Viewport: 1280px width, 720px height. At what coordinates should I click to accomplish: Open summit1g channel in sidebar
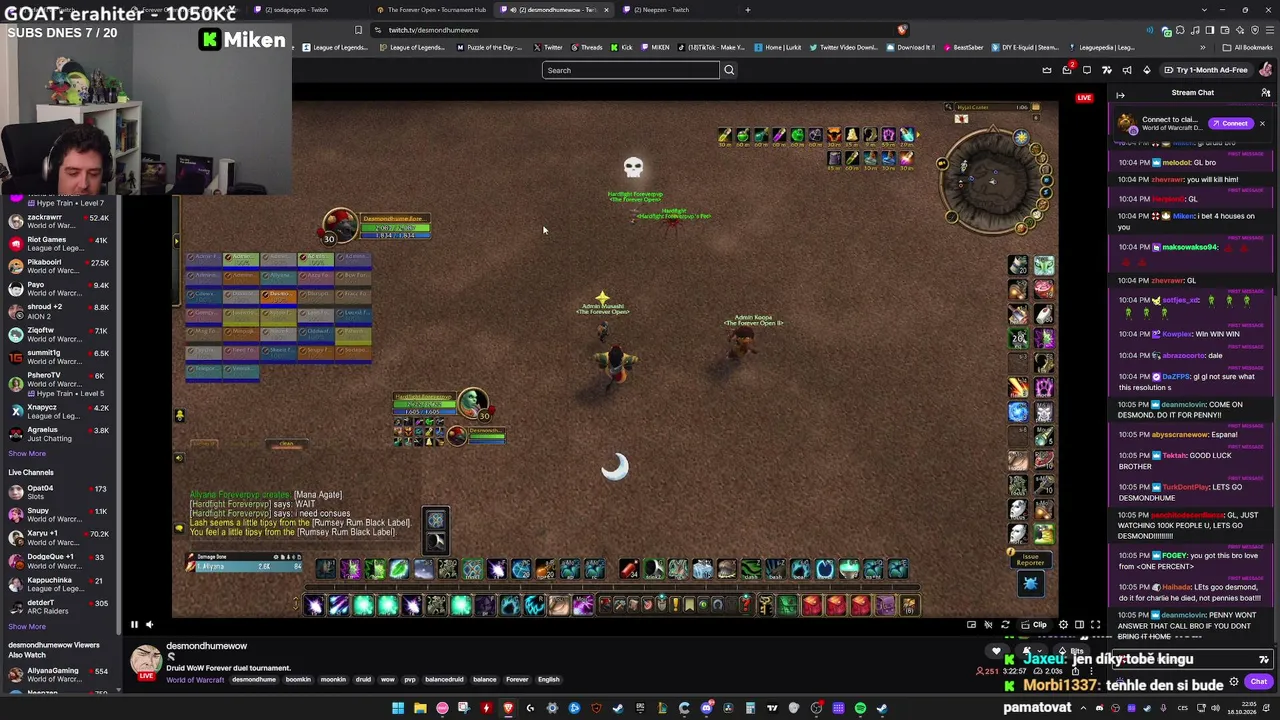[x=59, y=357]
